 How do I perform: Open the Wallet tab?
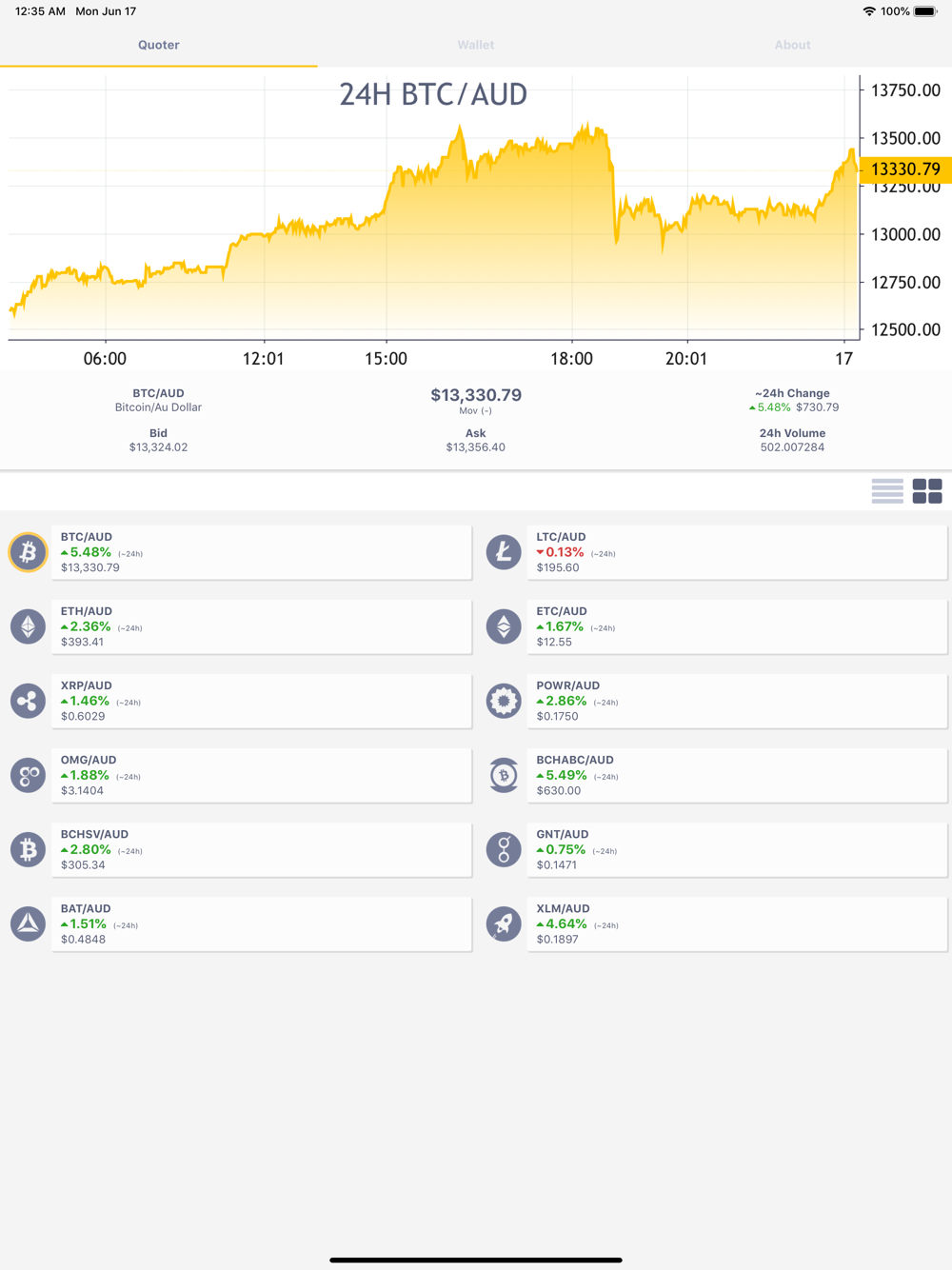tap(475, 45)
